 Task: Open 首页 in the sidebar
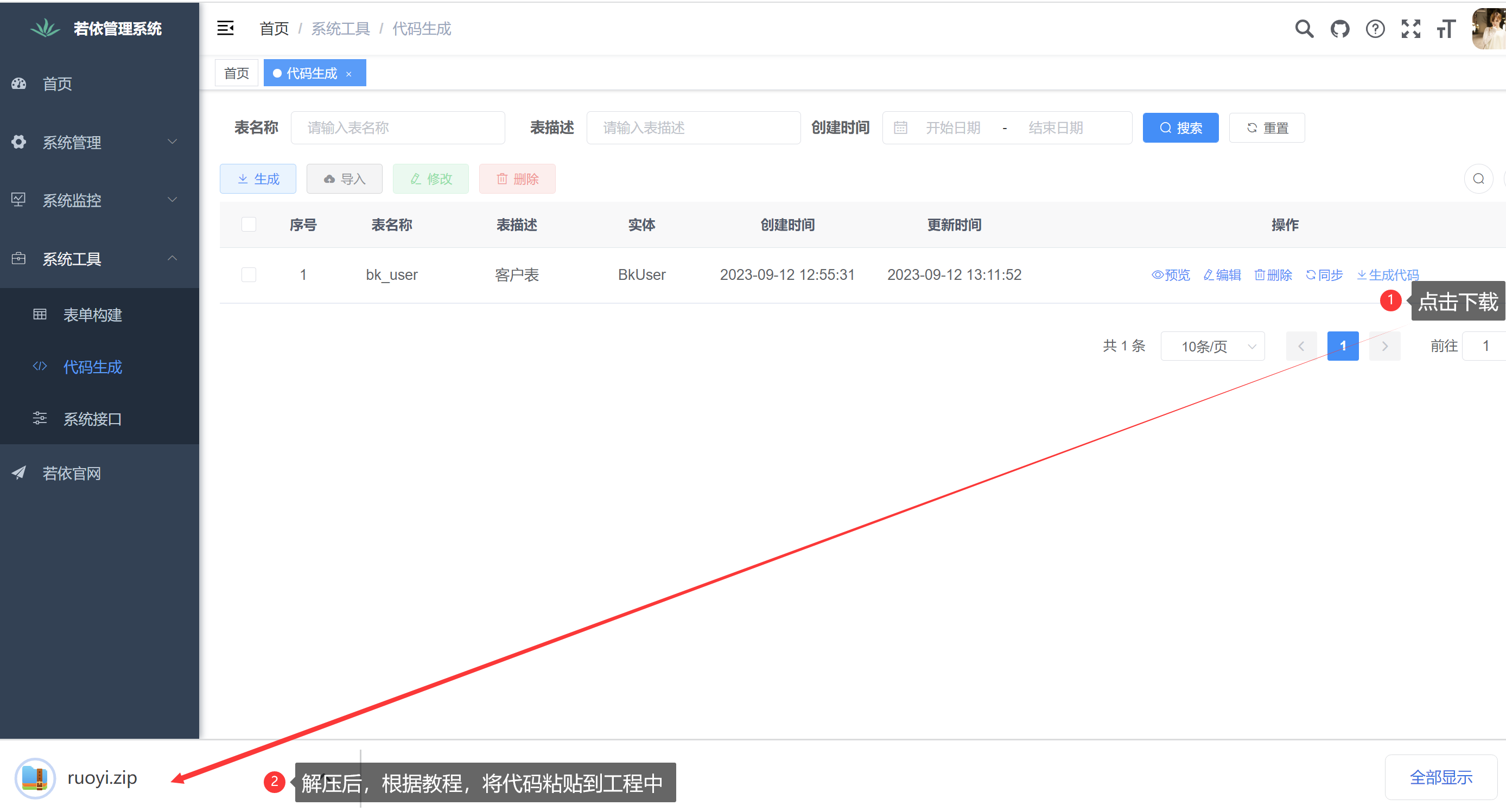pyautogui.click(x=99, y=84)
